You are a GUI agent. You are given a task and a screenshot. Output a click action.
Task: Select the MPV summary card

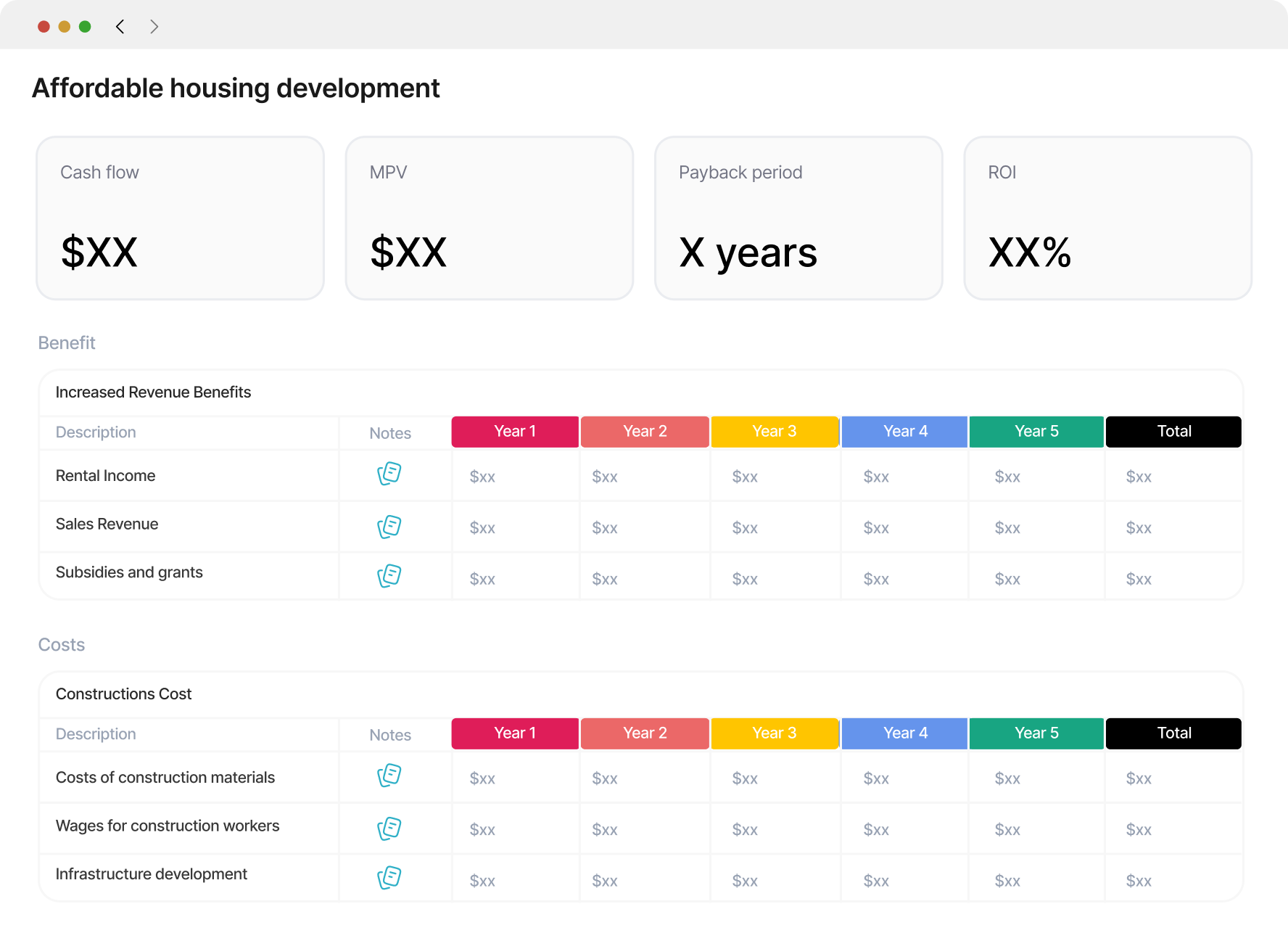[x=490, y=218]
